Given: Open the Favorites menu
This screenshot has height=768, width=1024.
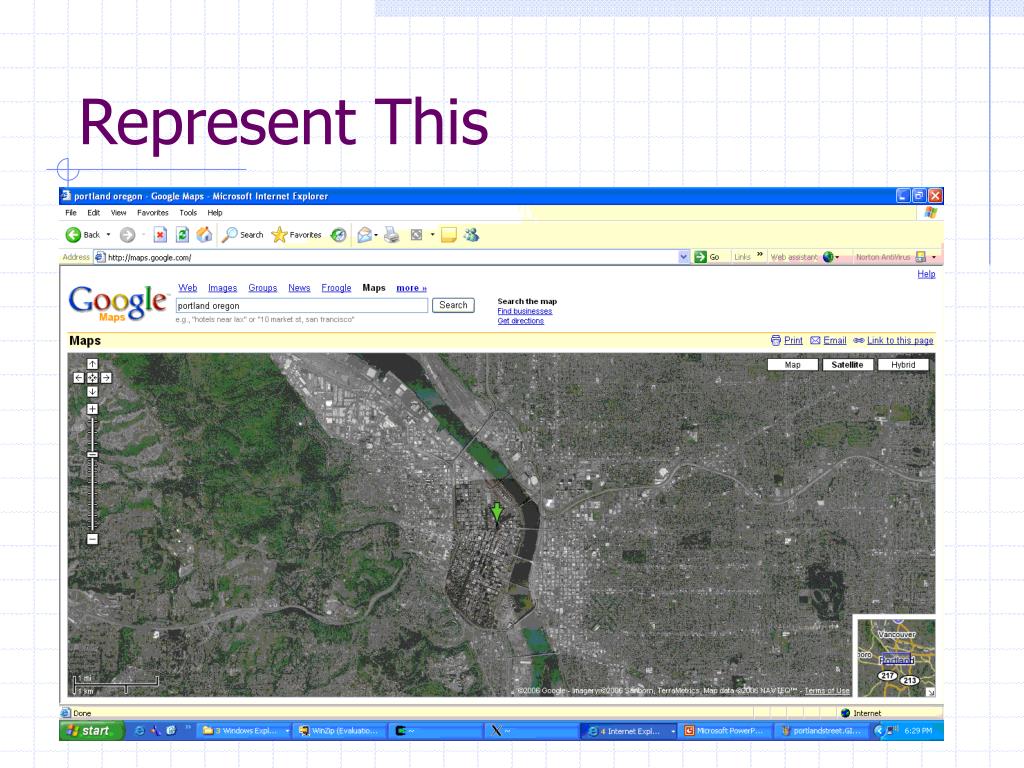Looking at the screenshot, I should [x=153, y=213].
